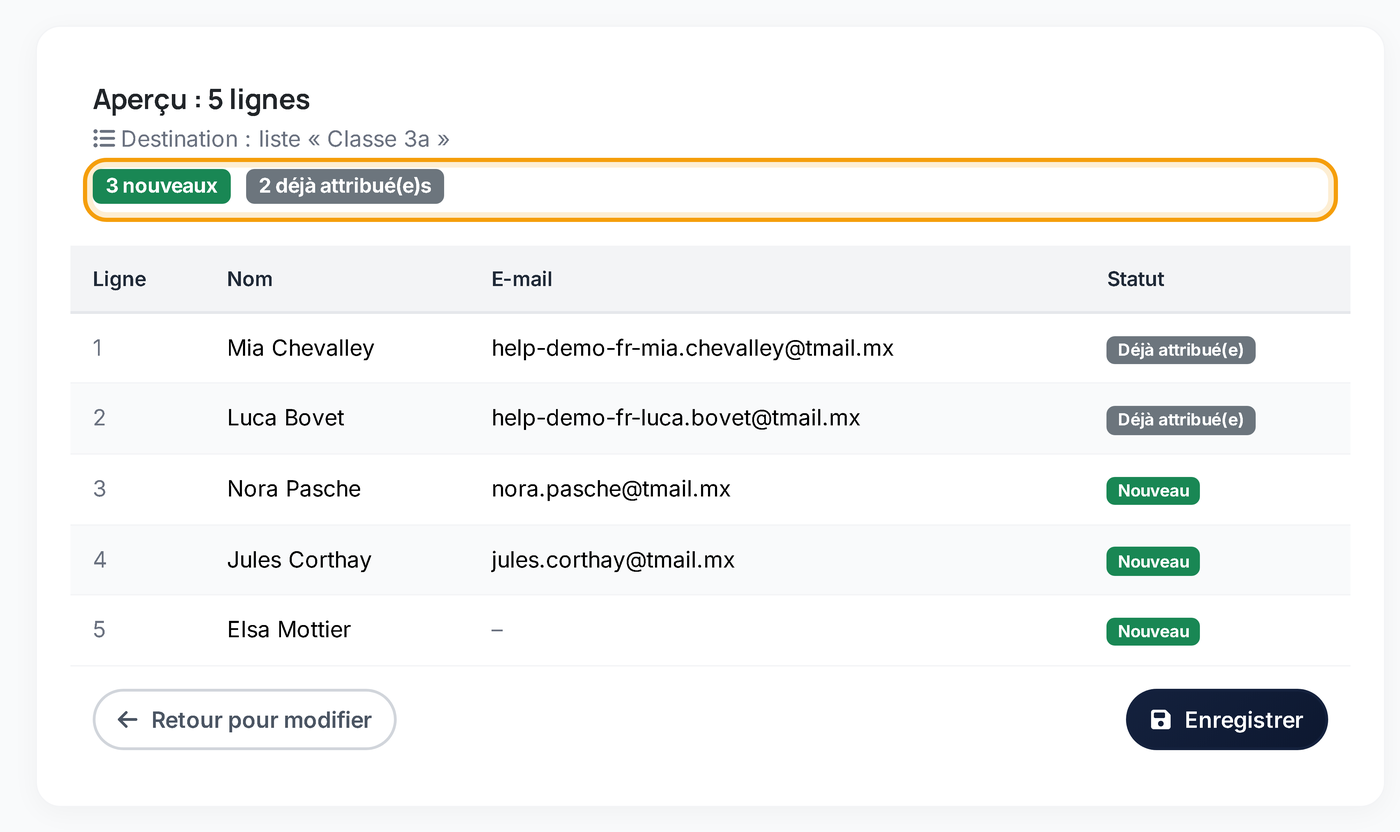Screen dimensions: 1400x832
Task: Click the Nom column header
Action: 250,279
